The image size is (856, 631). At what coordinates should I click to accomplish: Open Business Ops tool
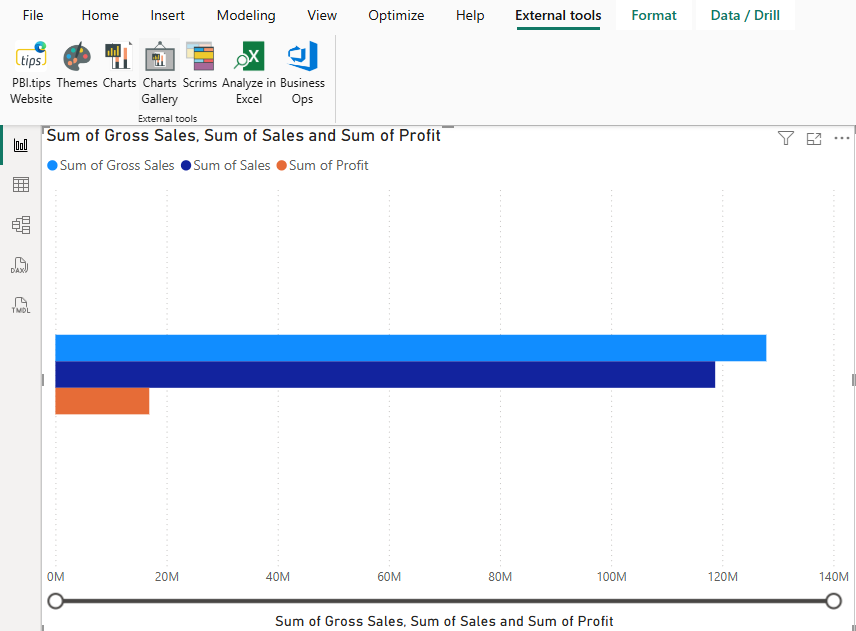pyautogui.click(x=302, y=73)
